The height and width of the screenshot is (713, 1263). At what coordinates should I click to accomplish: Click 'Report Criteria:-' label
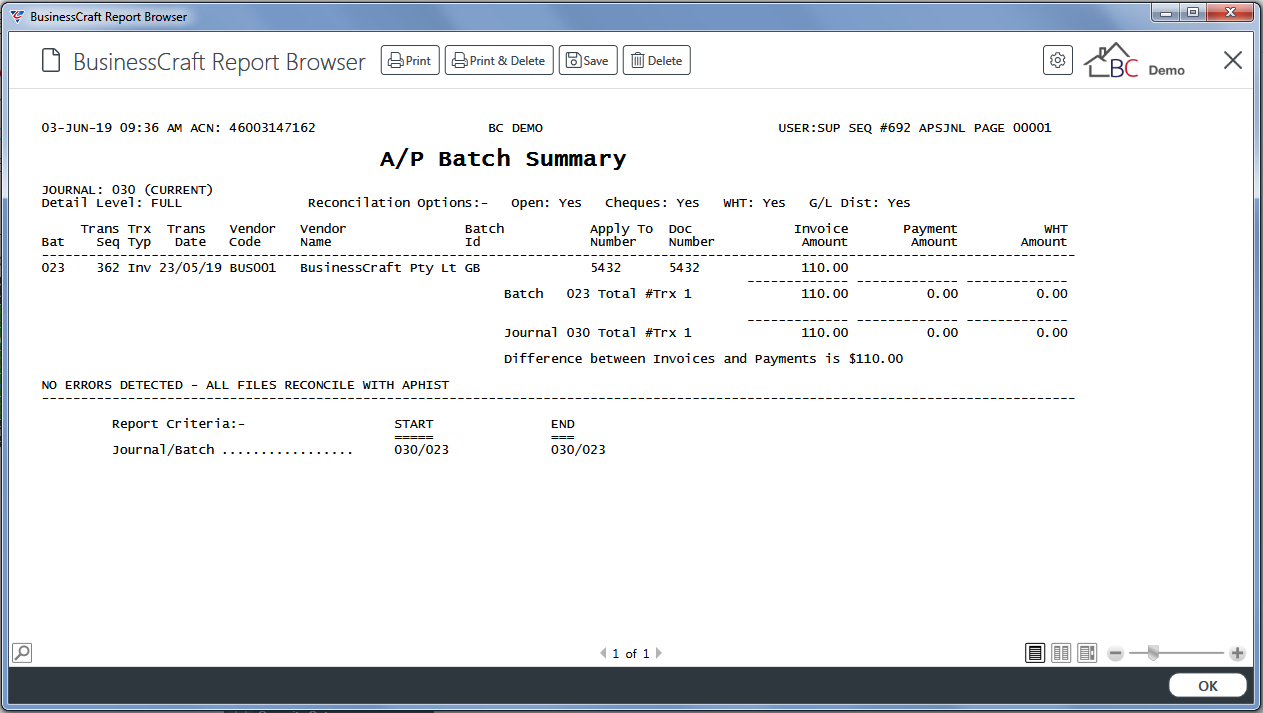tap(178, 423)
